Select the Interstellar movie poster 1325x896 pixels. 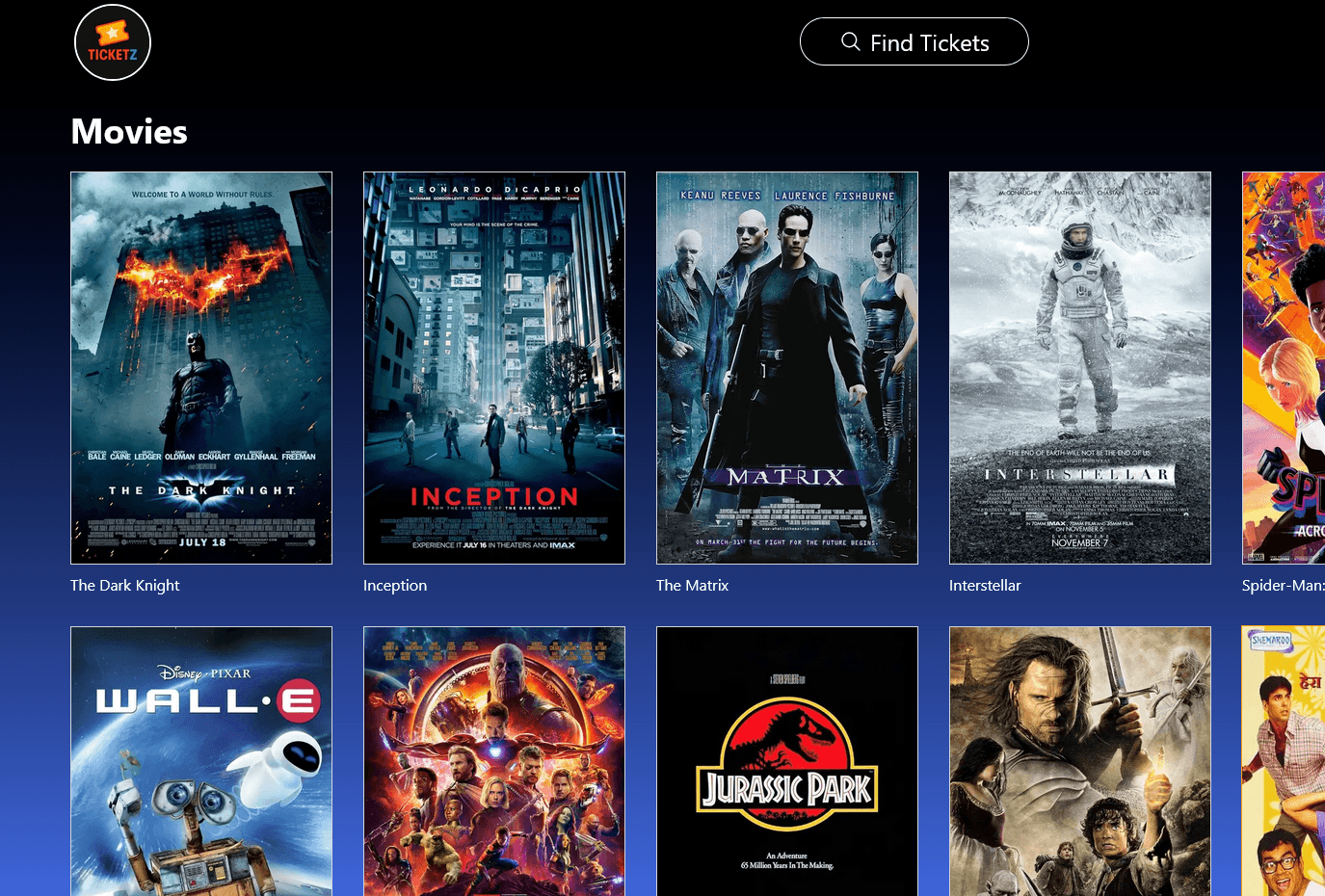coord(1080,368)
